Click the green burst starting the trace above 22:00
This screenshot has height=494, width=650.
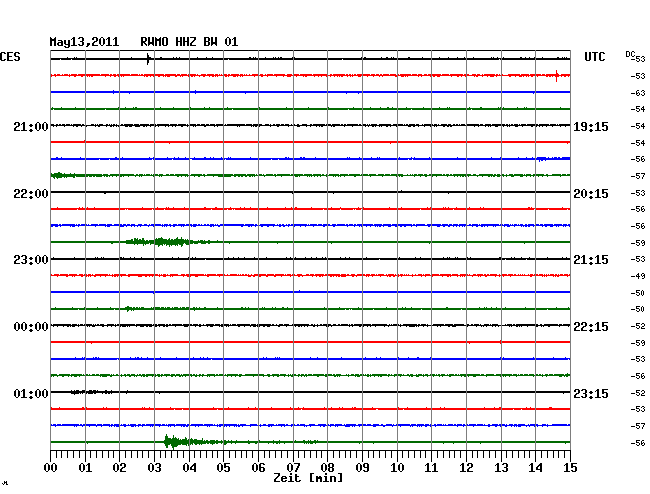click(x=62, y=175)
